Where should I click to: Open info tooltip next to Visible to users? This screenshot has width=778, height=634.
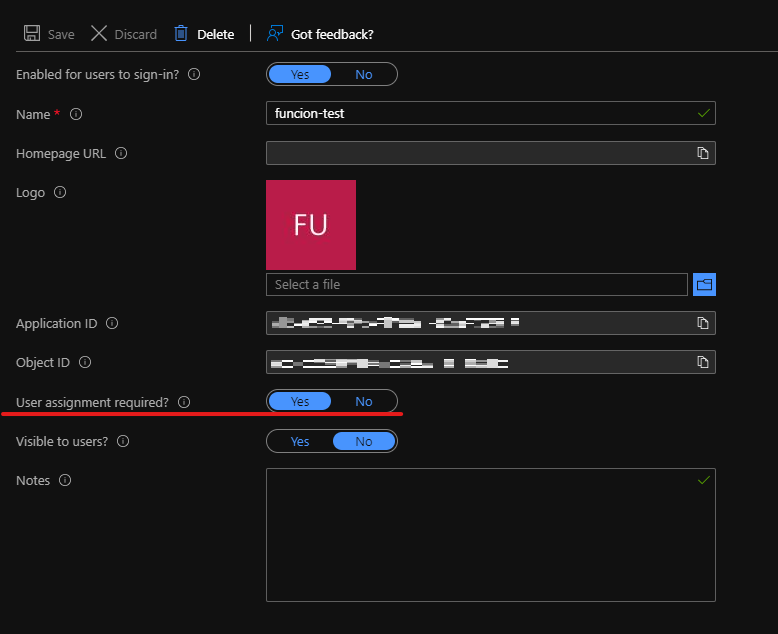click(x=123, y=441)
